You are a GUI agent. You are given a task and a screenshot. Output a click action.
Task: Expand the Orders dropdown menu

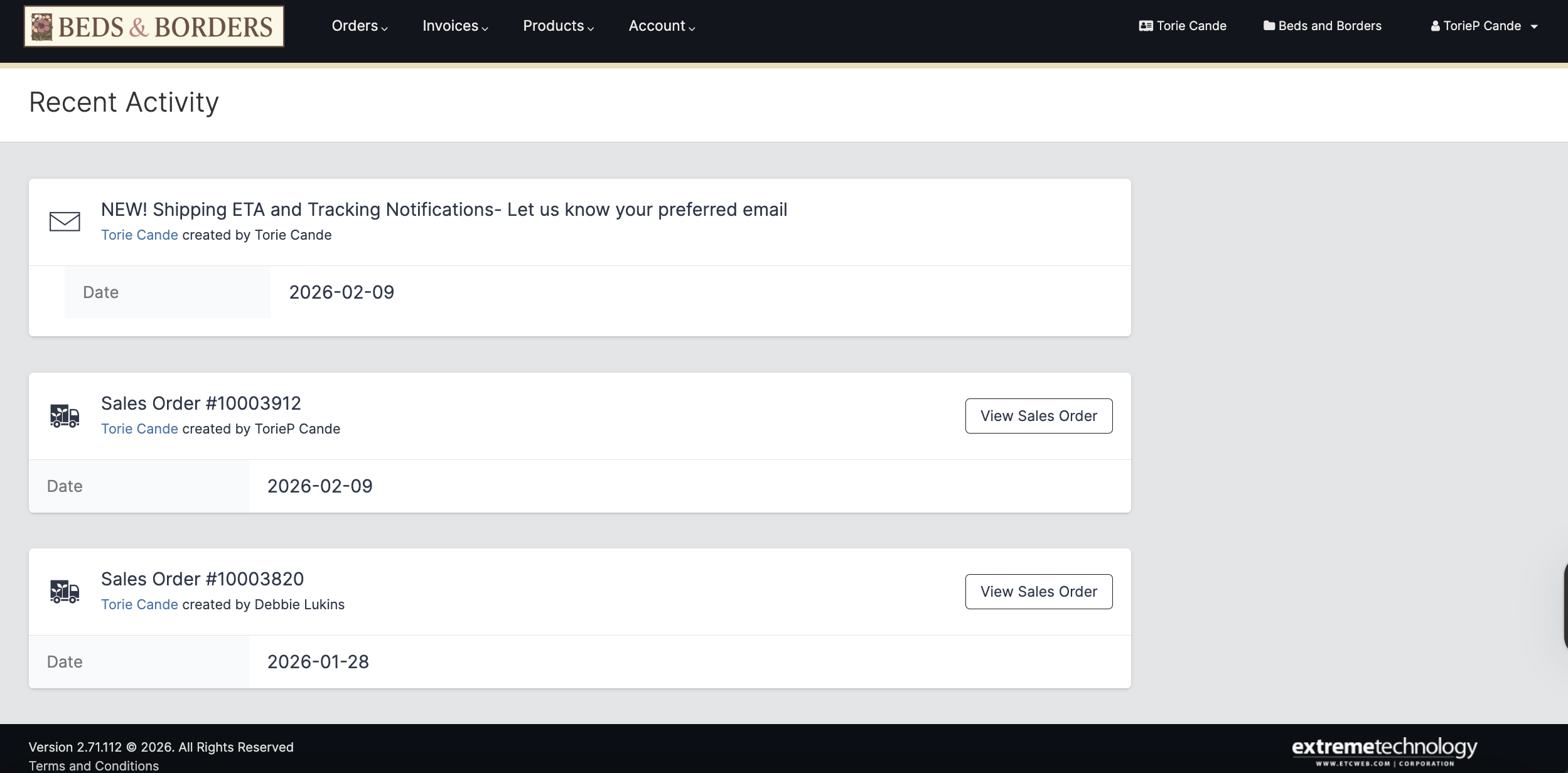point(359,26)
